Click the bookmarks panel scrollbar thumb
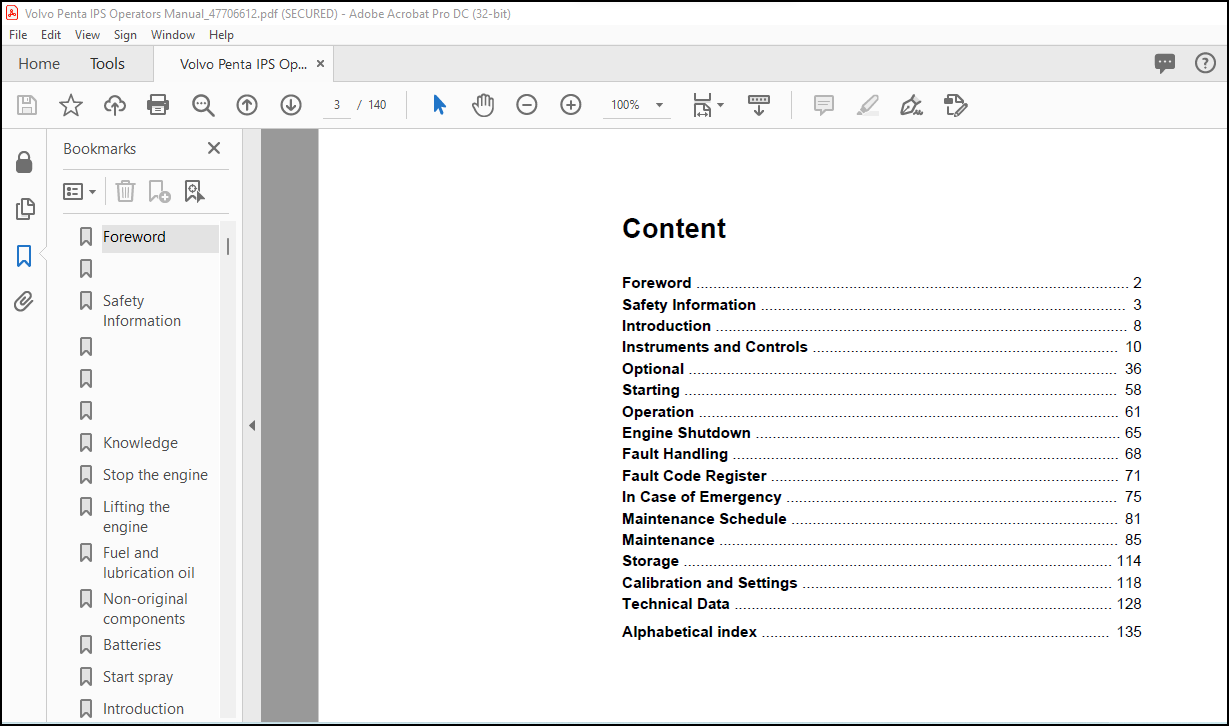1229x726 pixels. pyautogui.click(x=228, y=246)
